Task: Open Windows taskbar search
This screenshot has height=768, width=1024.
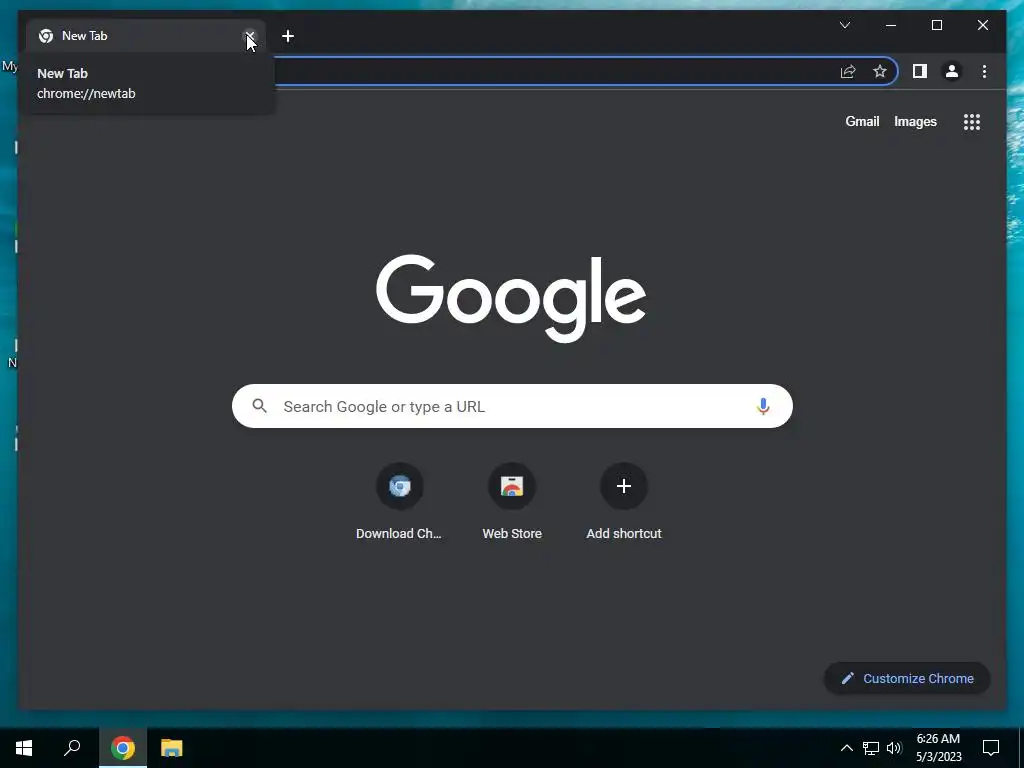Action: [x=72, y=748]
